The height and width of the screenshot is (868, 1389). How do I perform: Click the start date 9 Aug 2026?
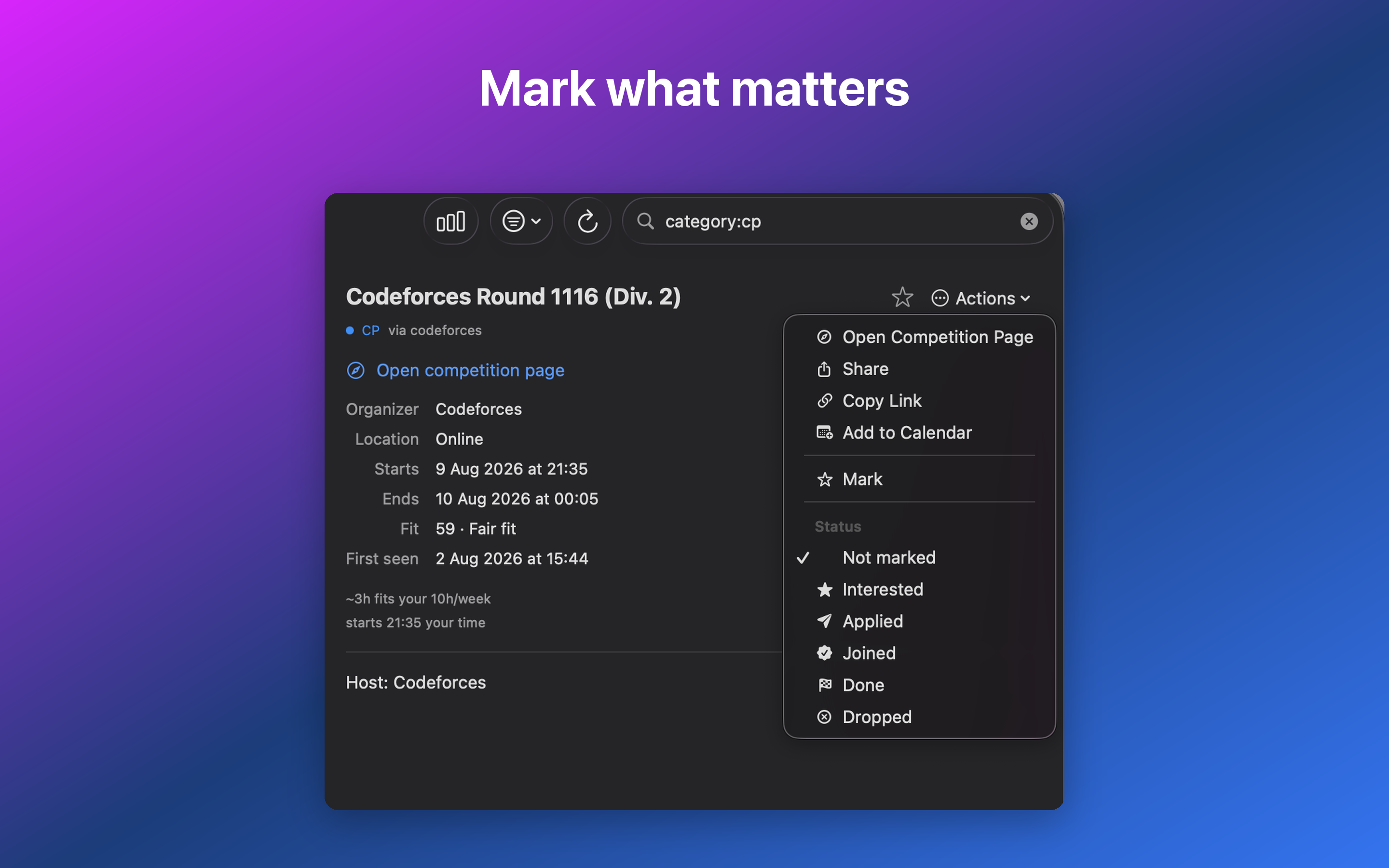511,469
